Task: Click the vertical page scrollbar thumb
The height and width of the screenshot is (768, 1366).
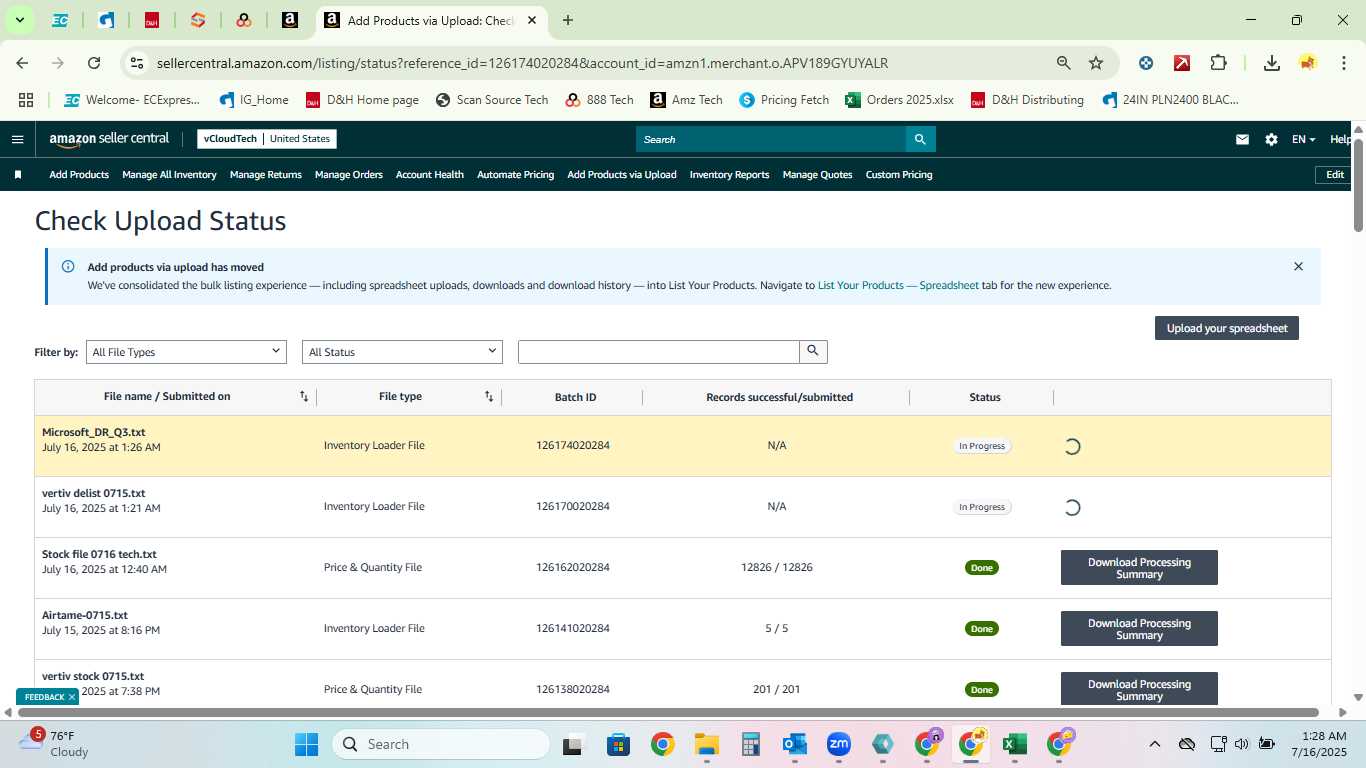Action: click(x=1359, y=185)
